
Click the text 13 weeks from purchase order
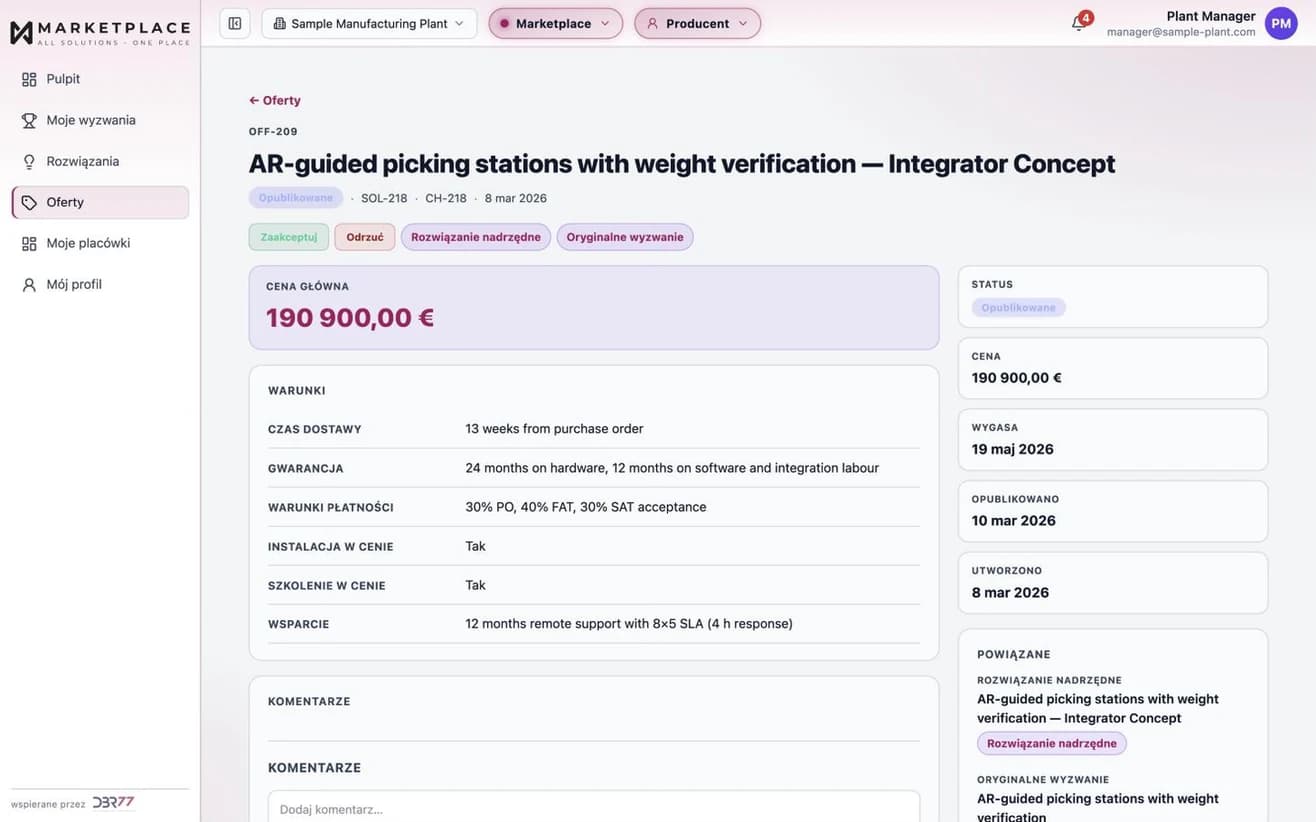(554, 429)
